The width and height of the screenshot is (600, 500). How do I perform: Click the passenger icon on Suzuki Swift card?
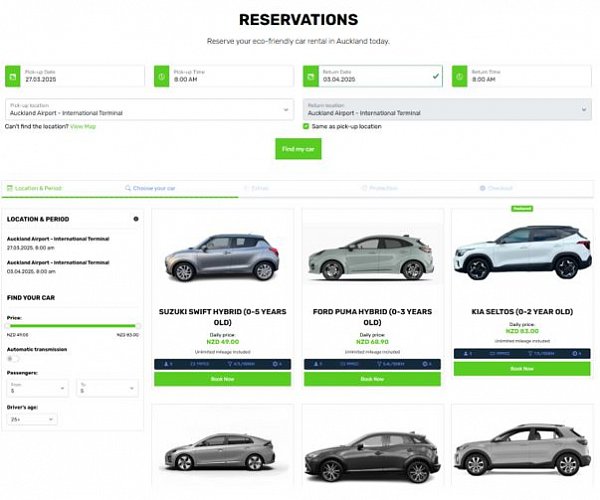[166, 364]
